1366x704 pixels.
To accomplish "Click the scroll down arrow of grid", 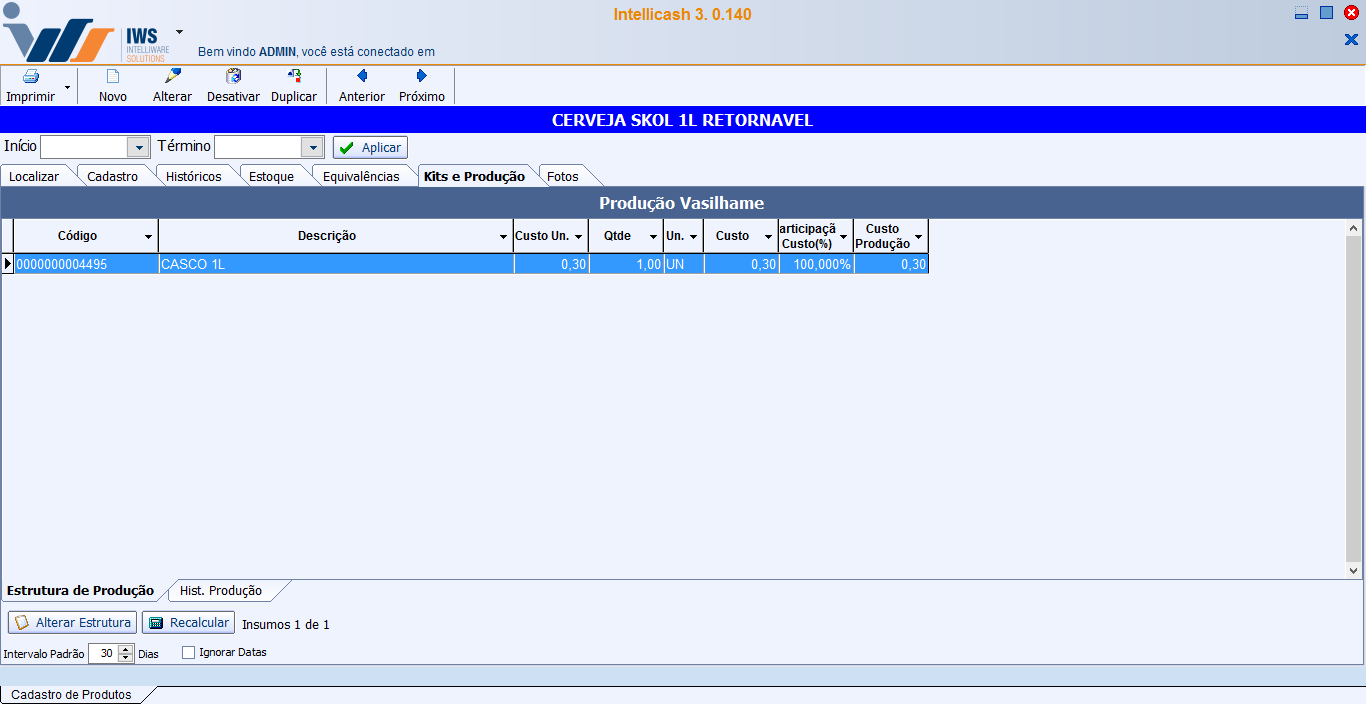I will click(1354, 570).
